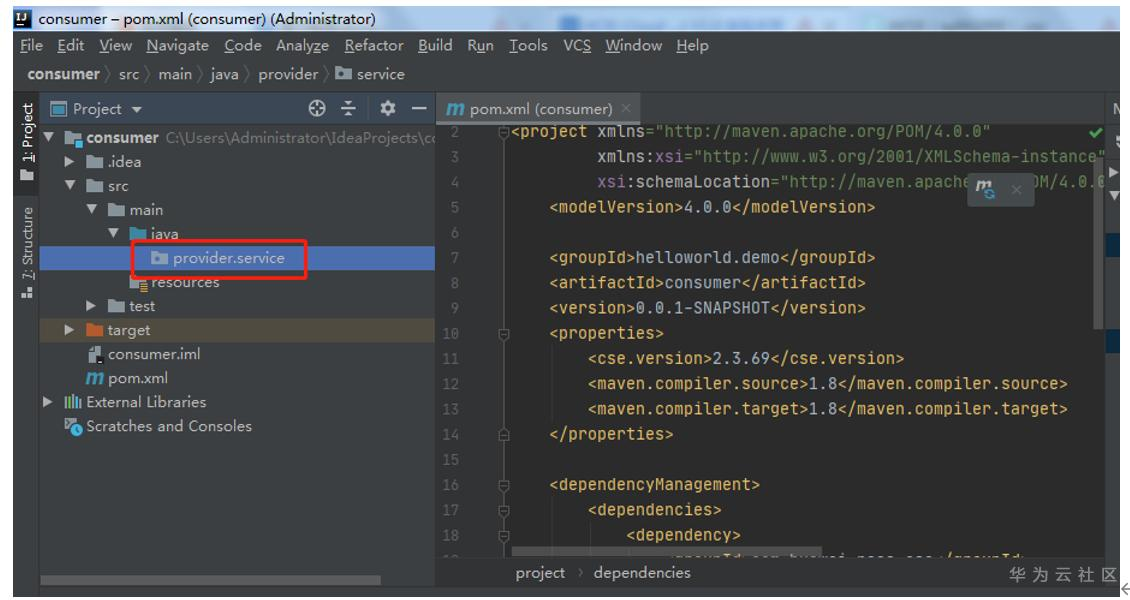The width and height of the screenshot is (1130, 600).
Task: Click the IntelliJ IDEA logo in title bar
Action: click(x=23, y=19)
